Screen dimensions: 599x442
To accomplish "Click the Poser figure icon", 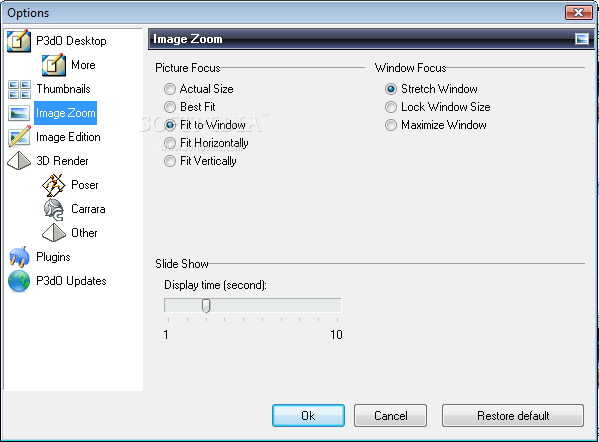I will coord(53,185).
